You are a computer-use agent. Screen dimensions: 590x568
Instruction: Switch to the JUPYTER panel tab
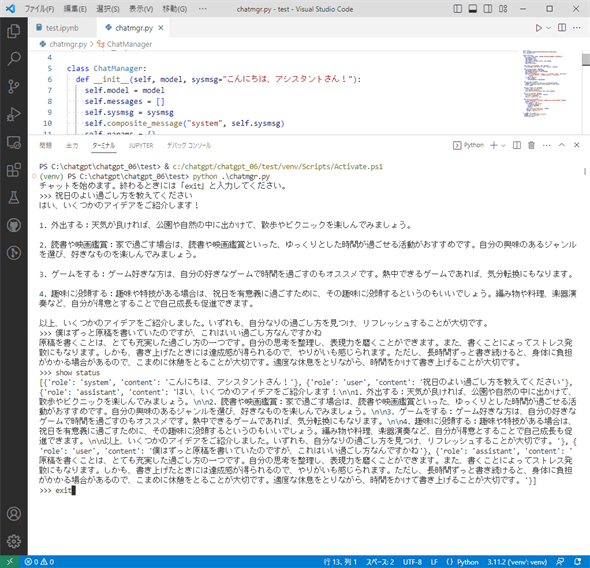tap(141, 145)
